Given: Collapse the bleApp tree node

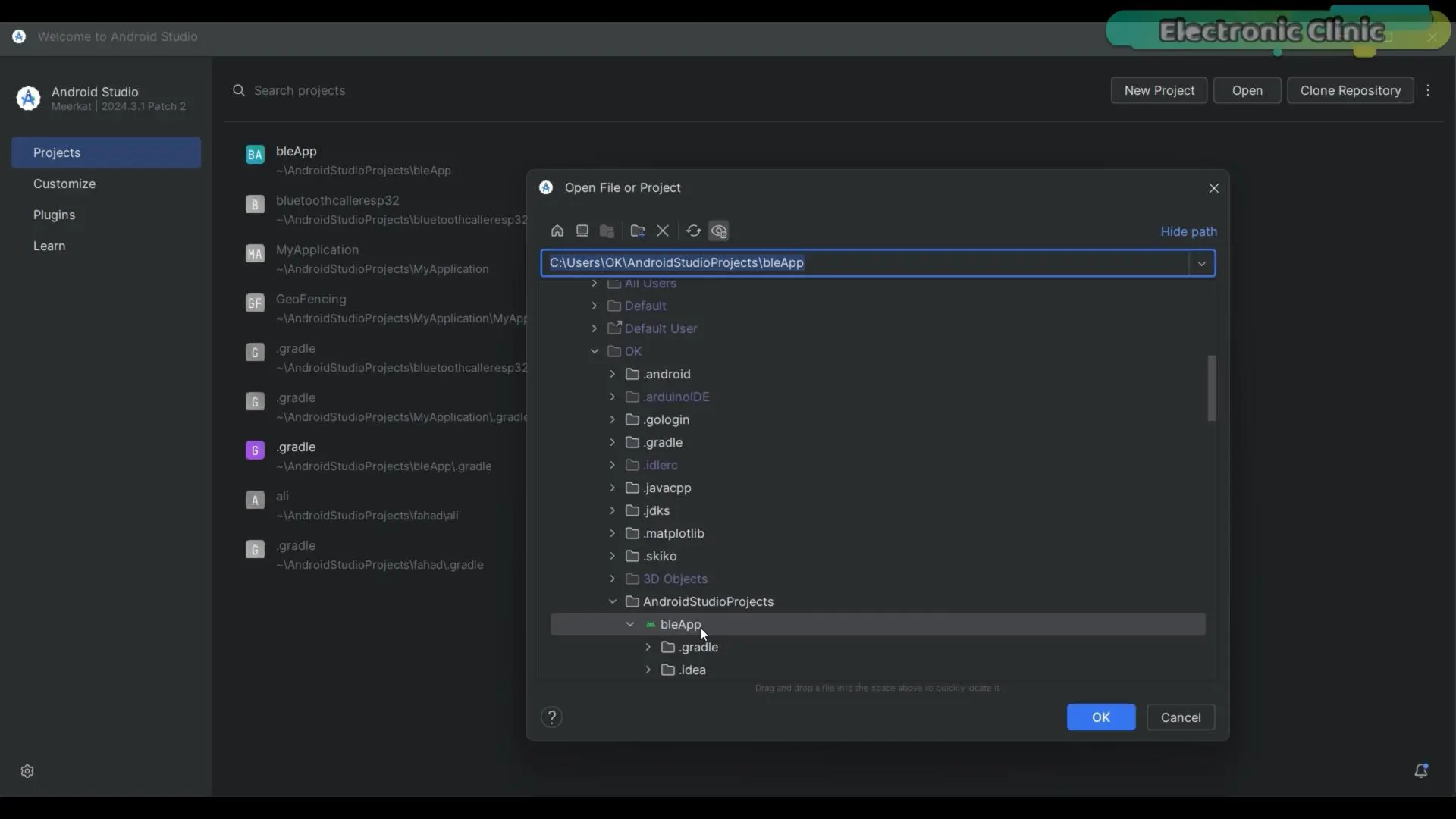Looking at the screenshot, I should tap(630, 624).
